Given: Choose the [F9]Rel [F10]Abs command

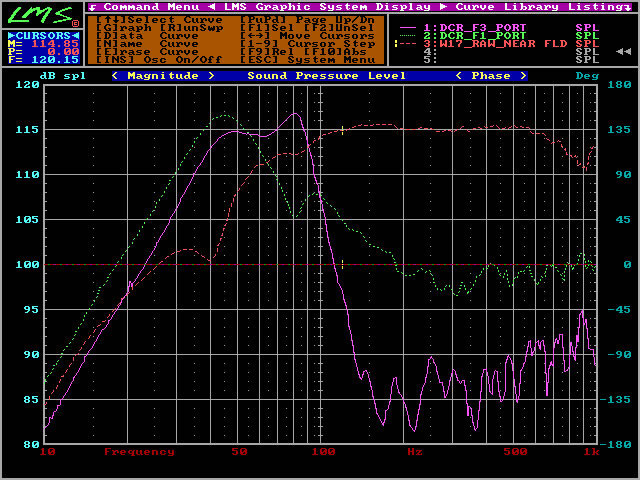Looking at the screenshot, I should pos(303,52).
